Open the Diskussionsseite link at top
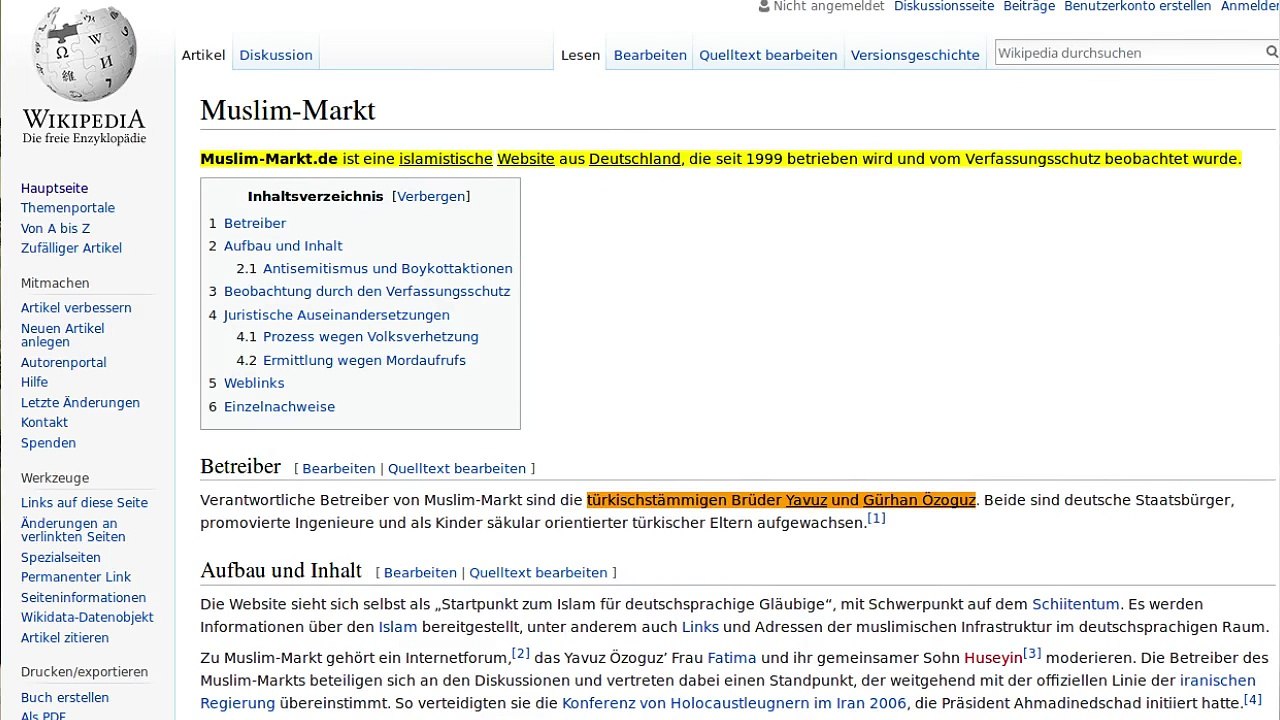Viewport: 1280px width, 720px height. pos(944,6)
